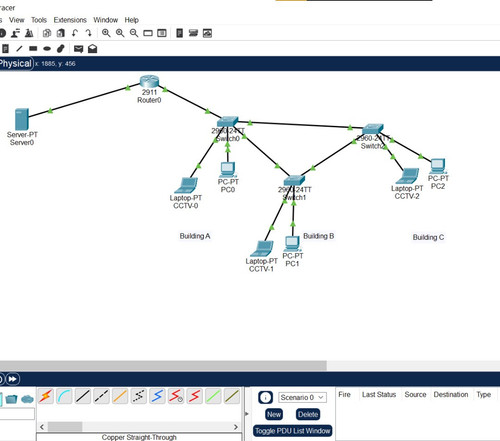The width and height of the screenshot is (500, 441).
Task: Click the Zoom In magnifier icon
Action: click(106, 33)
